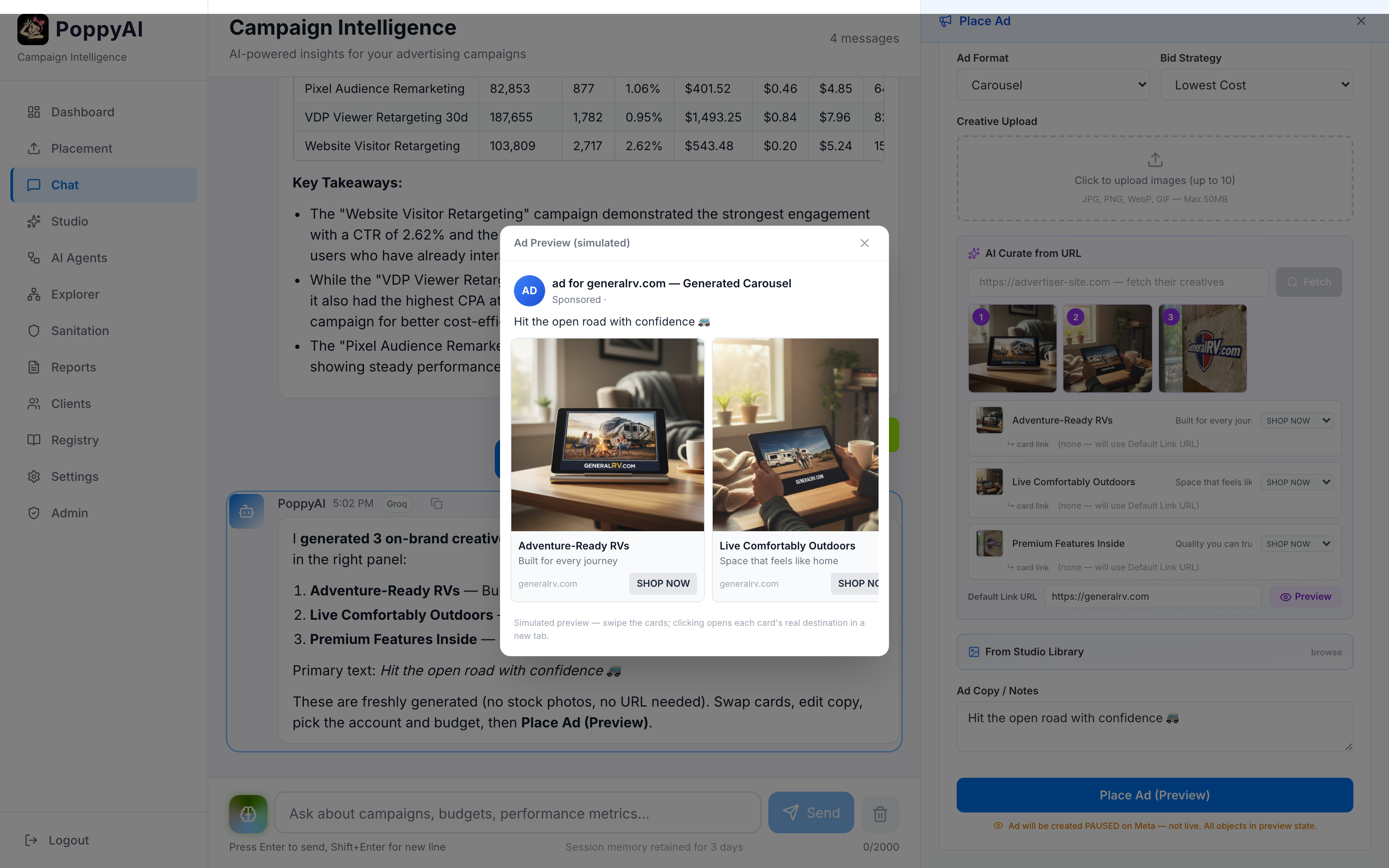Click the PoppyAI bot avatar icon
The width and height of the screenshot is (1389, 868).
point(246,511)
